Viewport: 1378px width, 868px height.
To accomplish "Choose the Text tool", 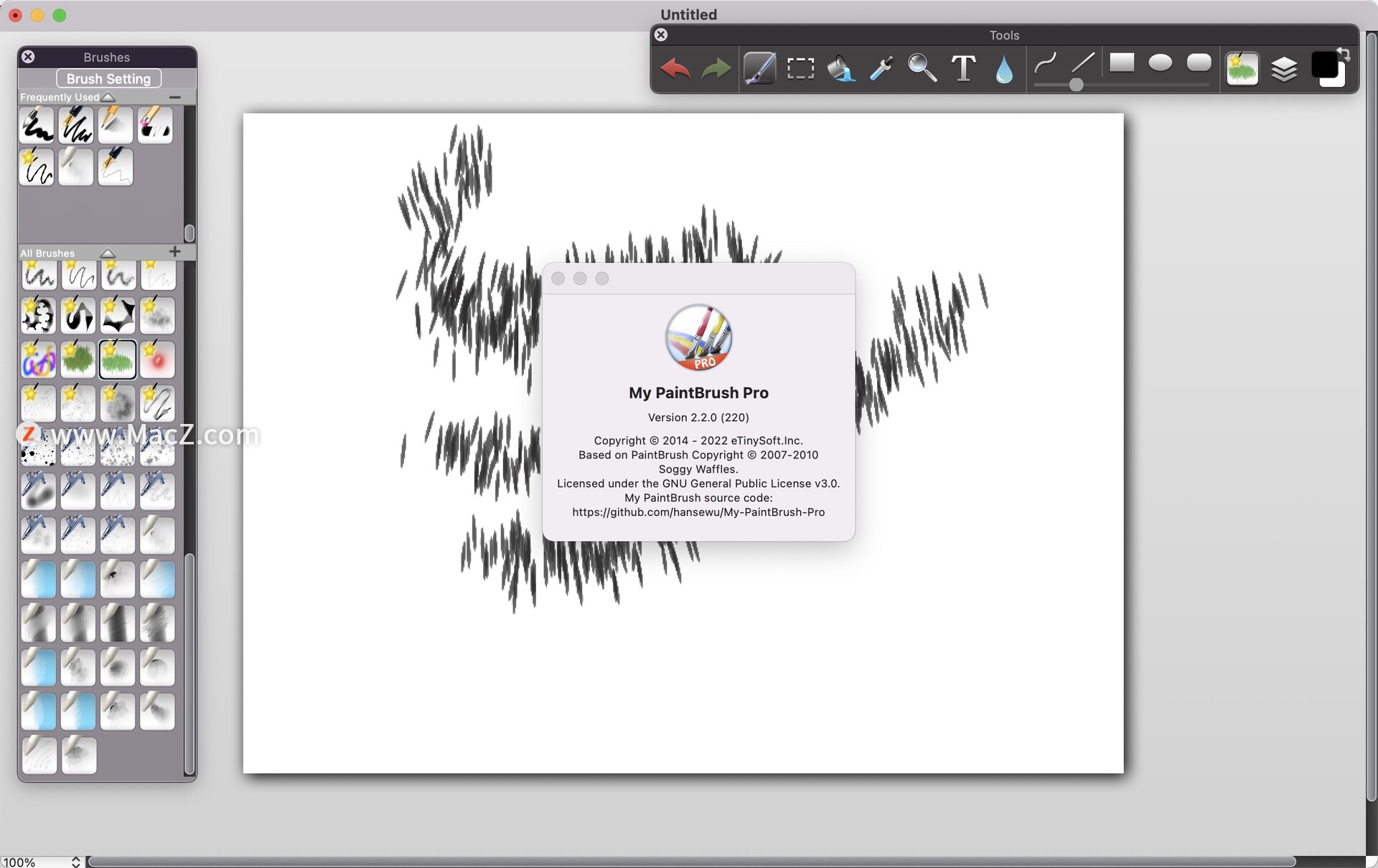I will (963, 69).
